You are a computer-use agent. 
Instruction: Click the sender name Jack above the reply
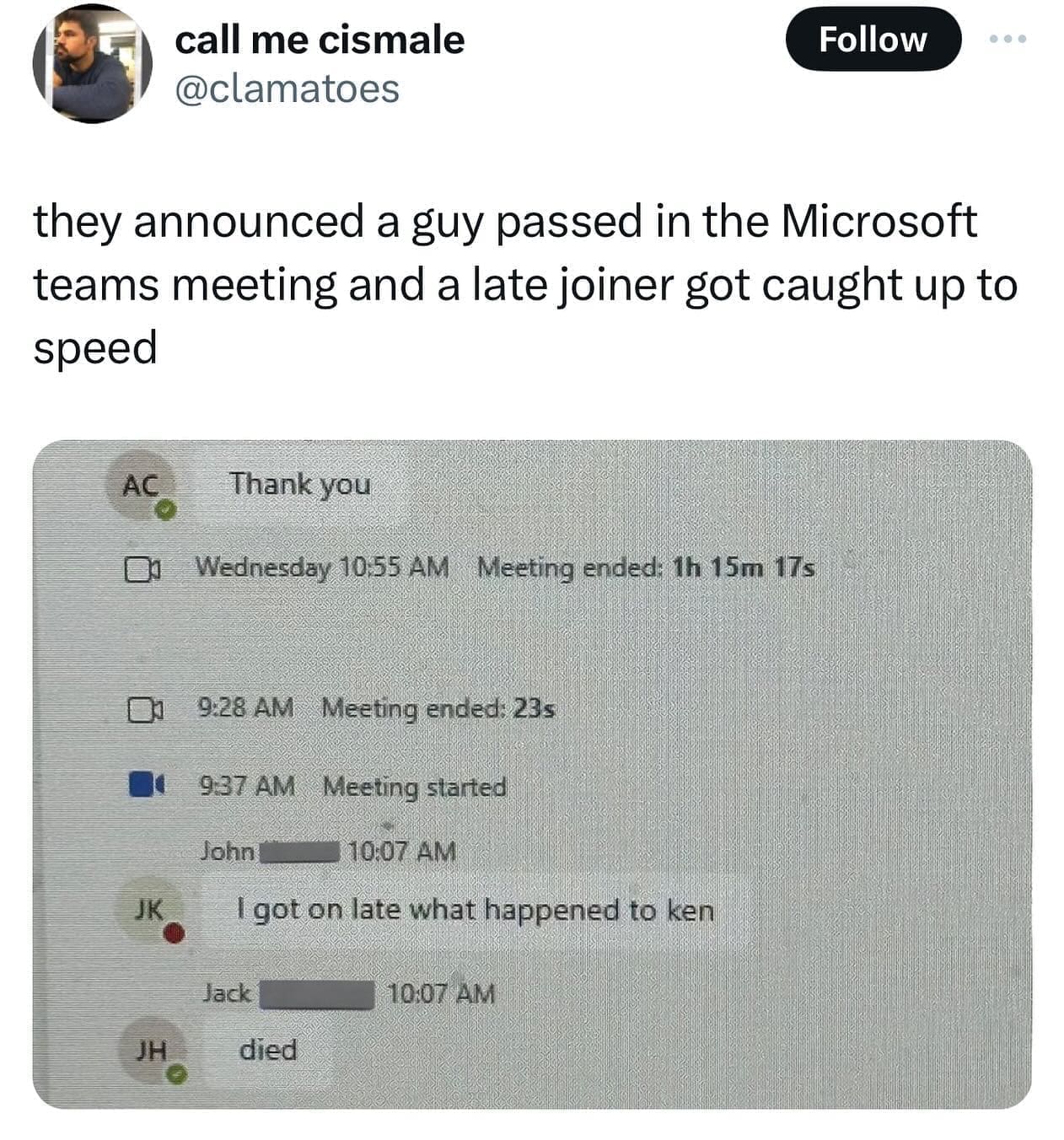[227, 993]
